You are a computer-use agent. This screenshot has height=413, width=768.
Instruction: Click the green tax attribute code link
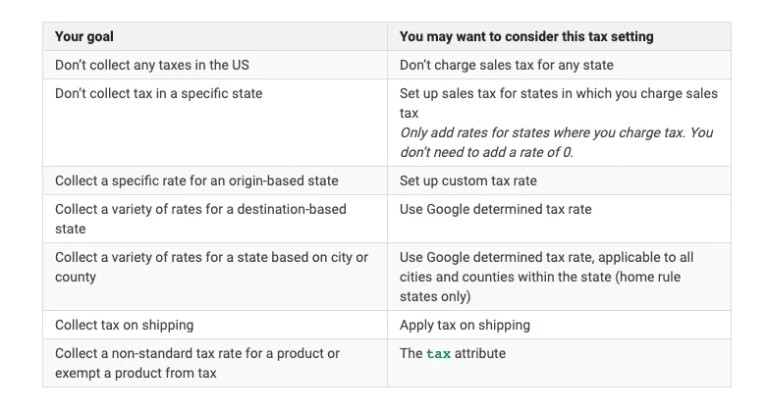pos(438,353)
